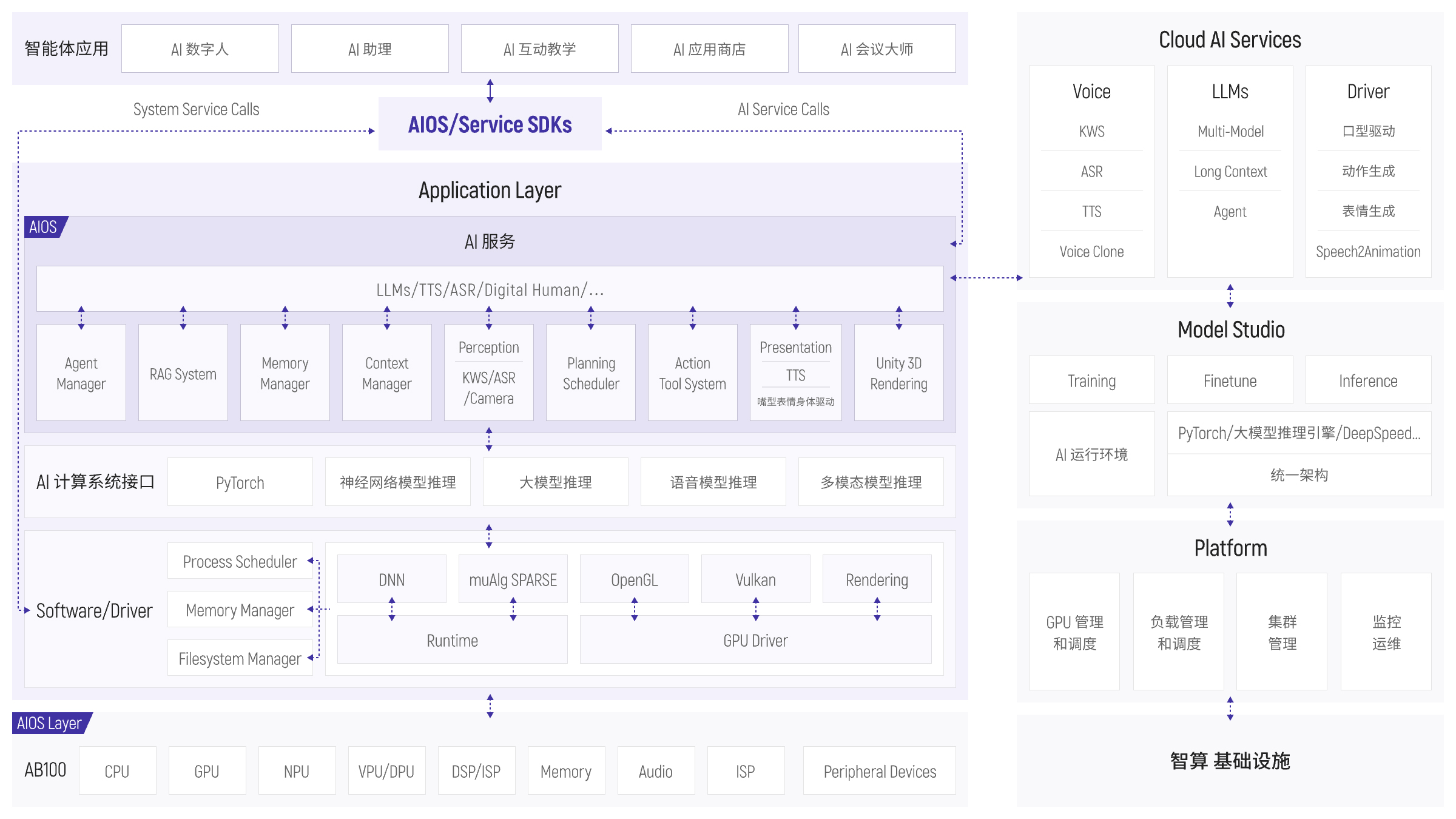Click the Planning Scheduler block

click(590, 373)
